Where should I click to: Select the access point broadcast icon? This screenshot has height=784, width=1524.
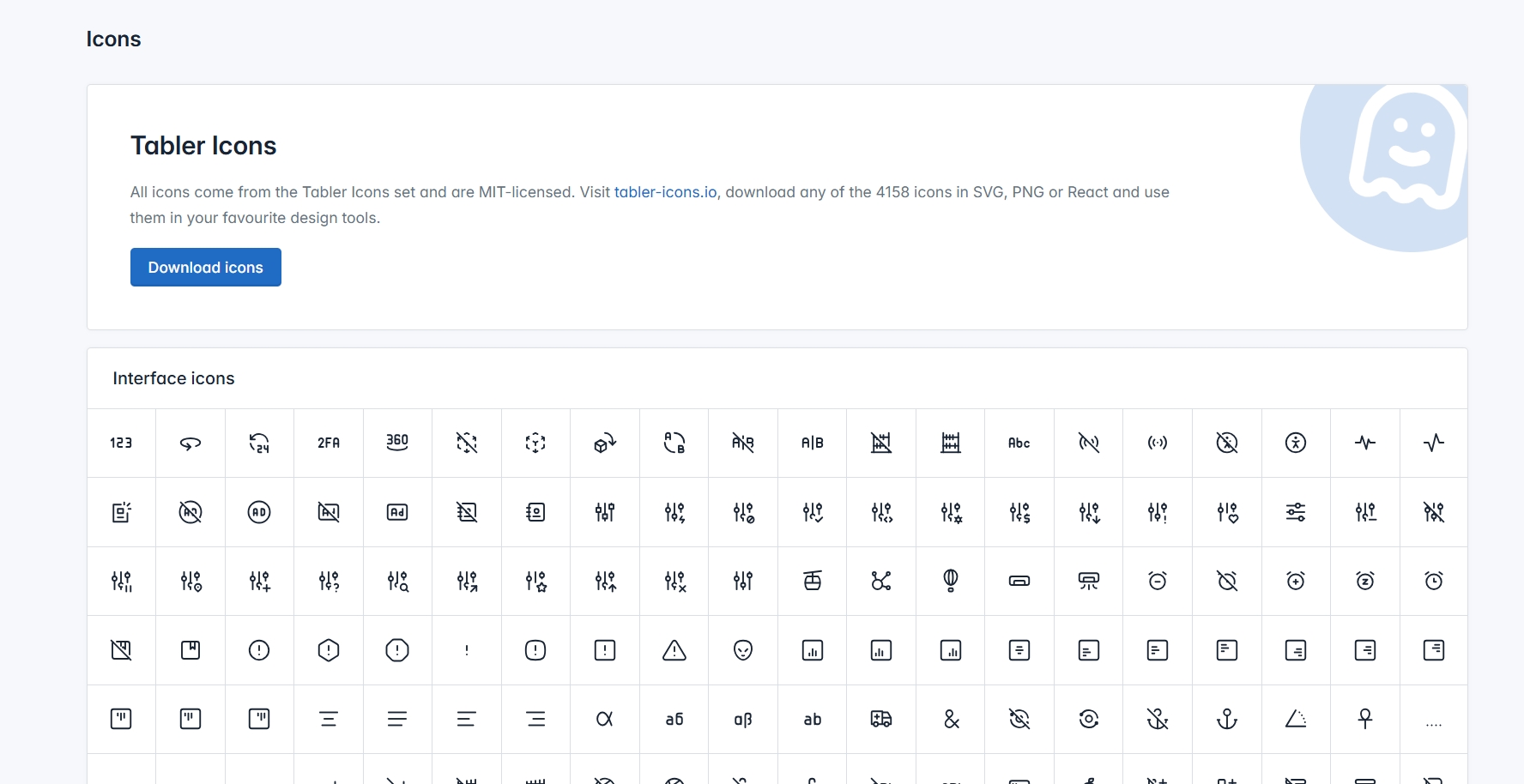point(1158,443)
